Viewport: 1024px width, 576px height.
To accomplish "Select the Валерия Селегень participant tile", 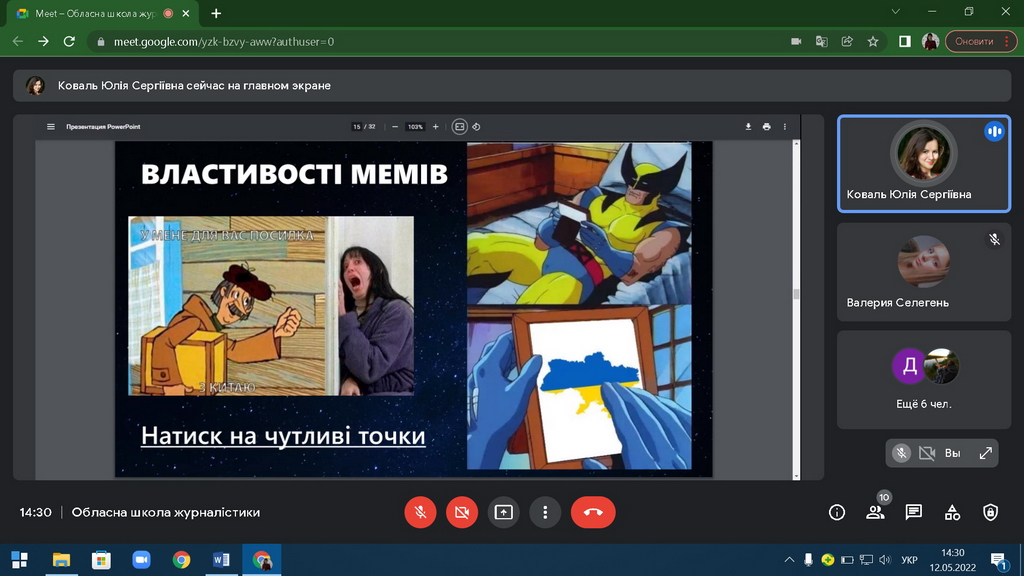I will 924,272.
